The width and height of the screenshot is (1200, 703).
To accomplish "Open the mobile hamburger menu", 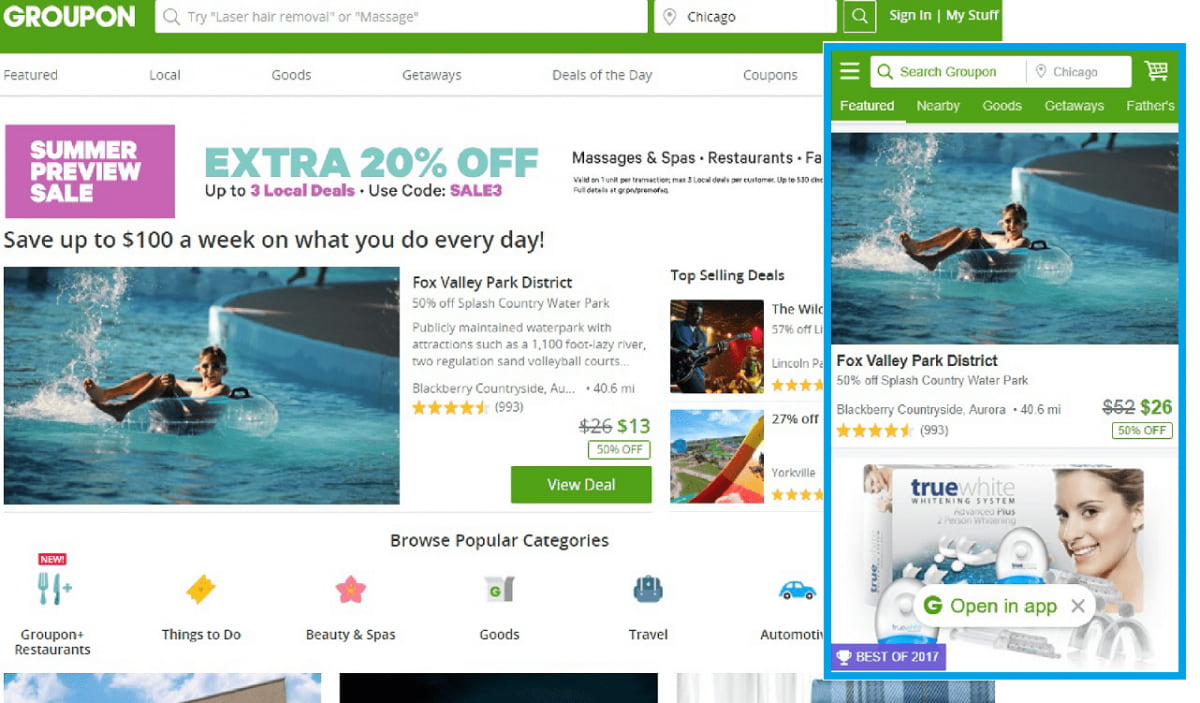I will tap(850, 71).
